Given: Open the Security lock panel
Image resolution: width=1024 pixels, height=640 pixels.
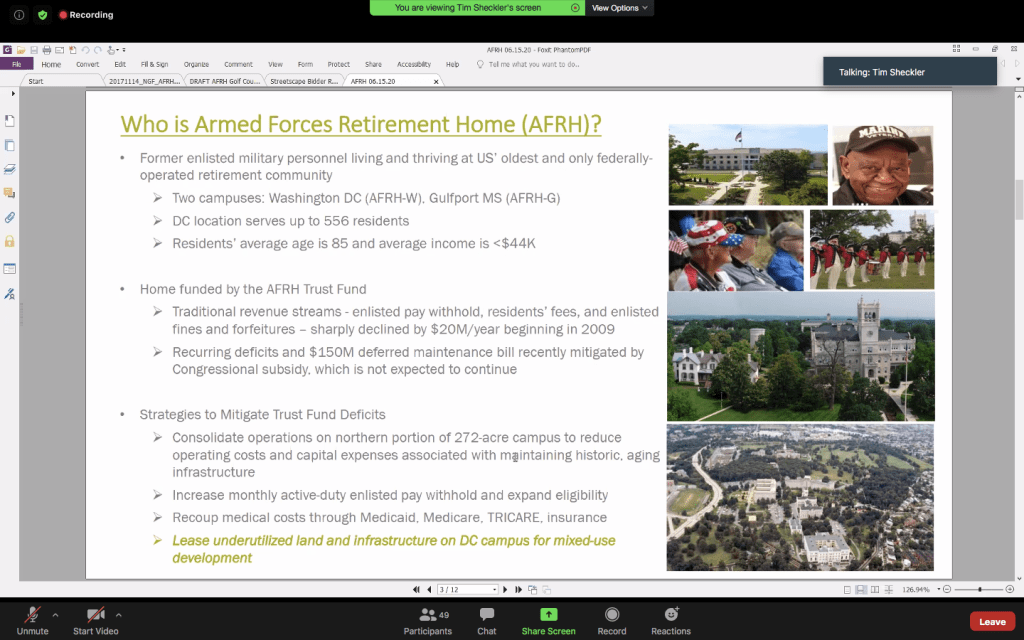Looking at the screenshot, I should (x=10, y=242).
